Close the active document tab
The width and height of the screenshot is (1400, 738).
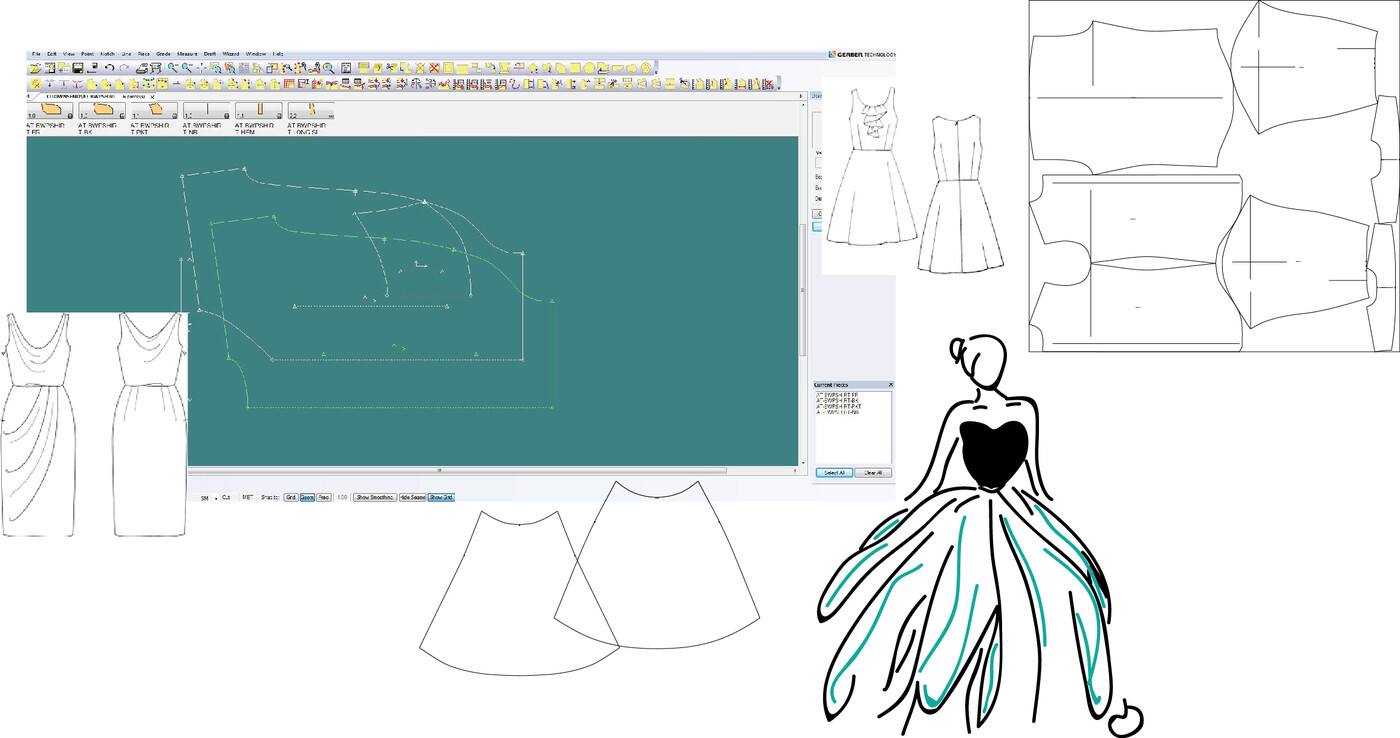(152, 96)
